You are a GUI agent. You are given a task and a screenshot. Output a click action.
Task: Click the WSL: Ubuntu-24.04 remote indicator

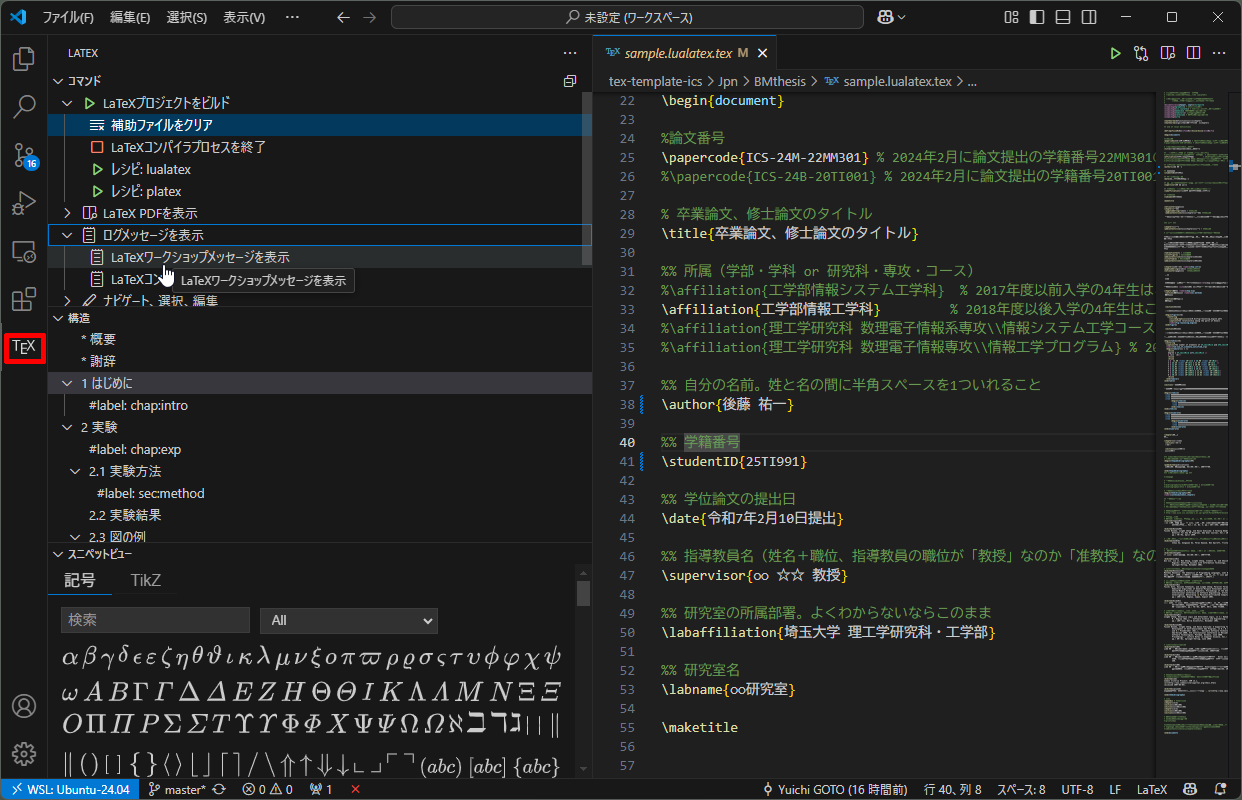pos(70,789)
